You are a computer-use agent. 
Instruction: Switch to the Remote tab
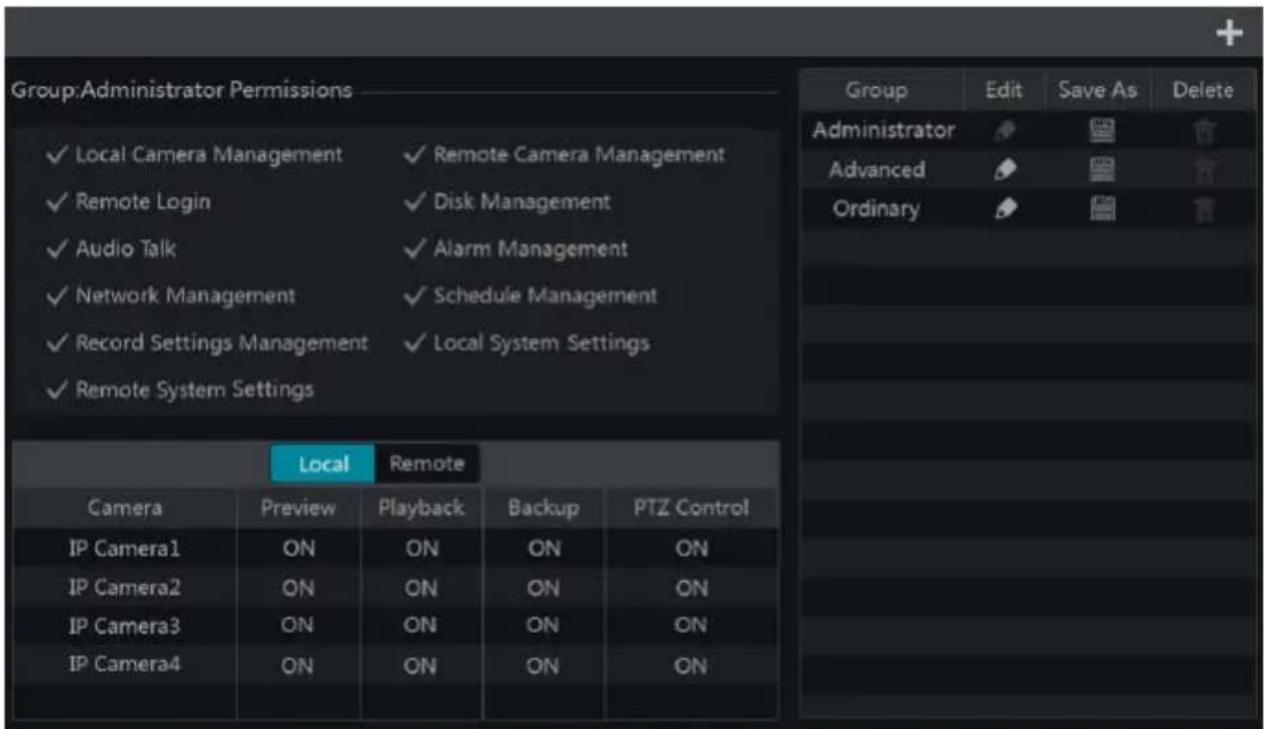[427, 464]
